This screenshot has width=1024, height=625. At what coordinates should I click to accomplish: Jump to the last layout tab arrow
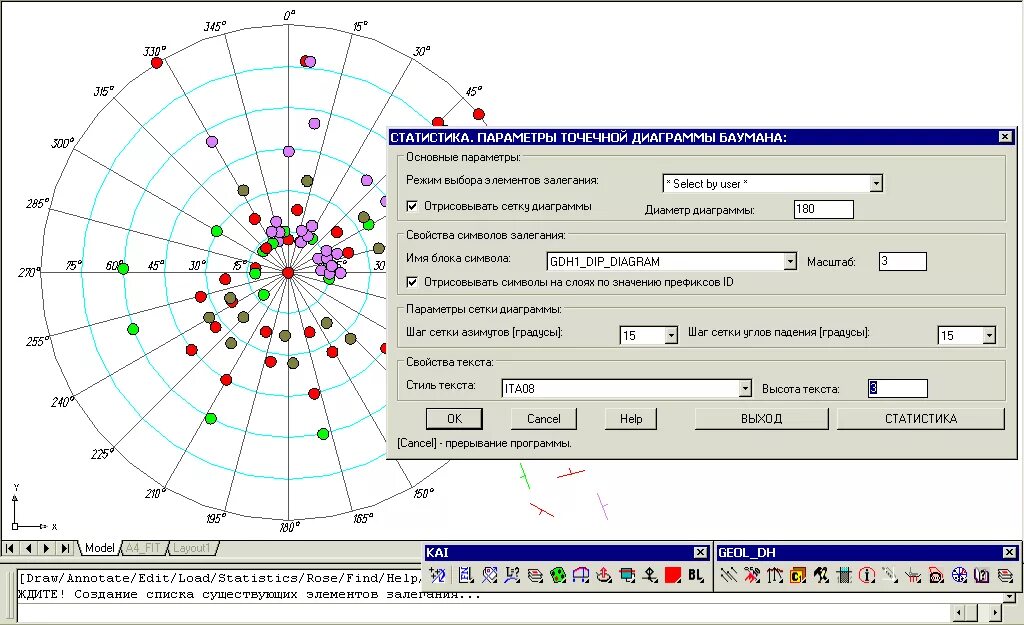click(65, 548)
